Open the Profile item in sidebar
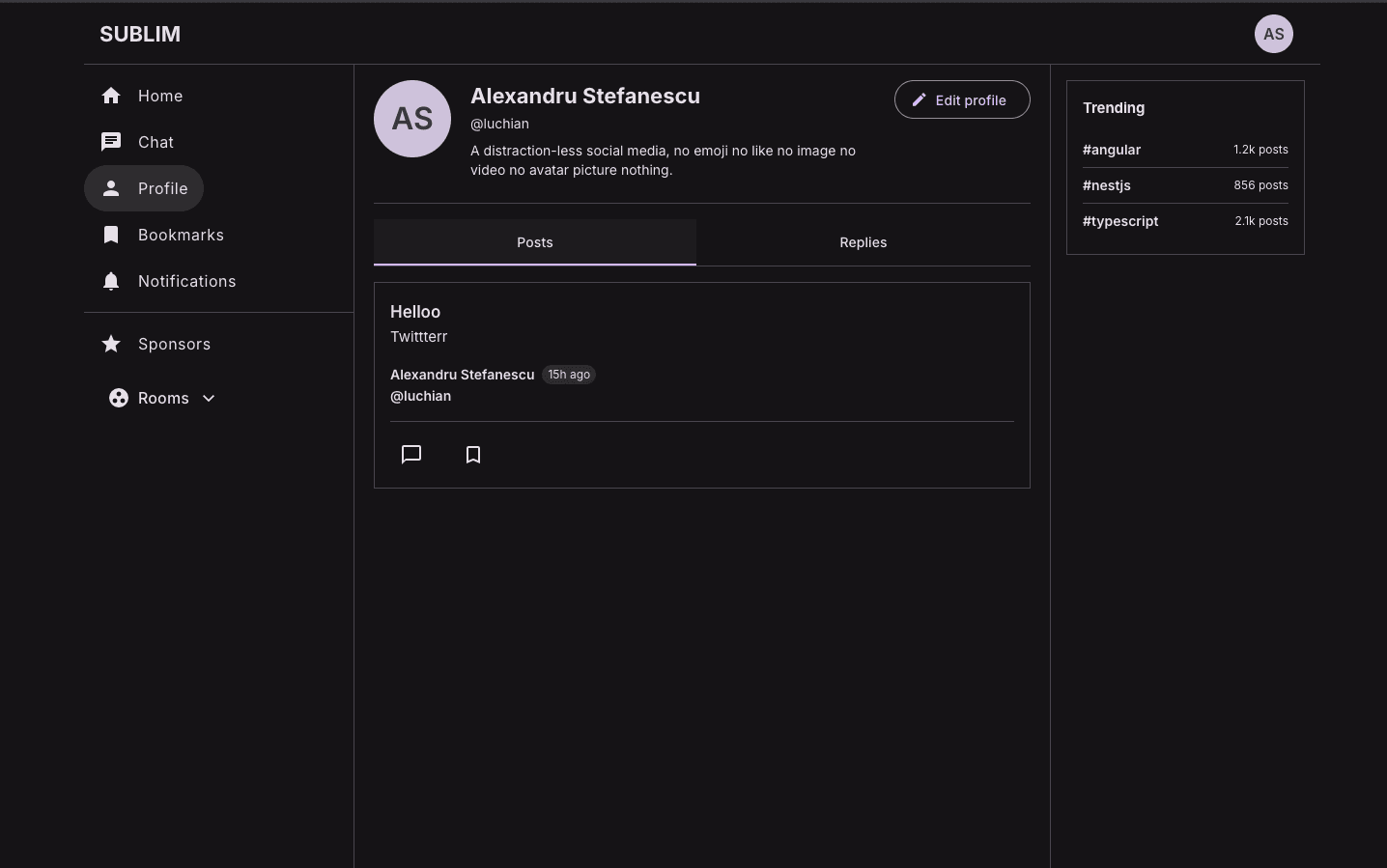This screenshot has height=868, width=1387. pyautogui.click(x=144, y=188)
